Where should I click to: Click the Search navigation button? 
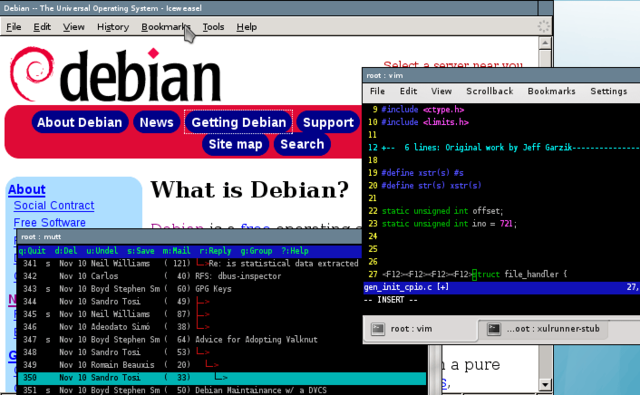302,144
